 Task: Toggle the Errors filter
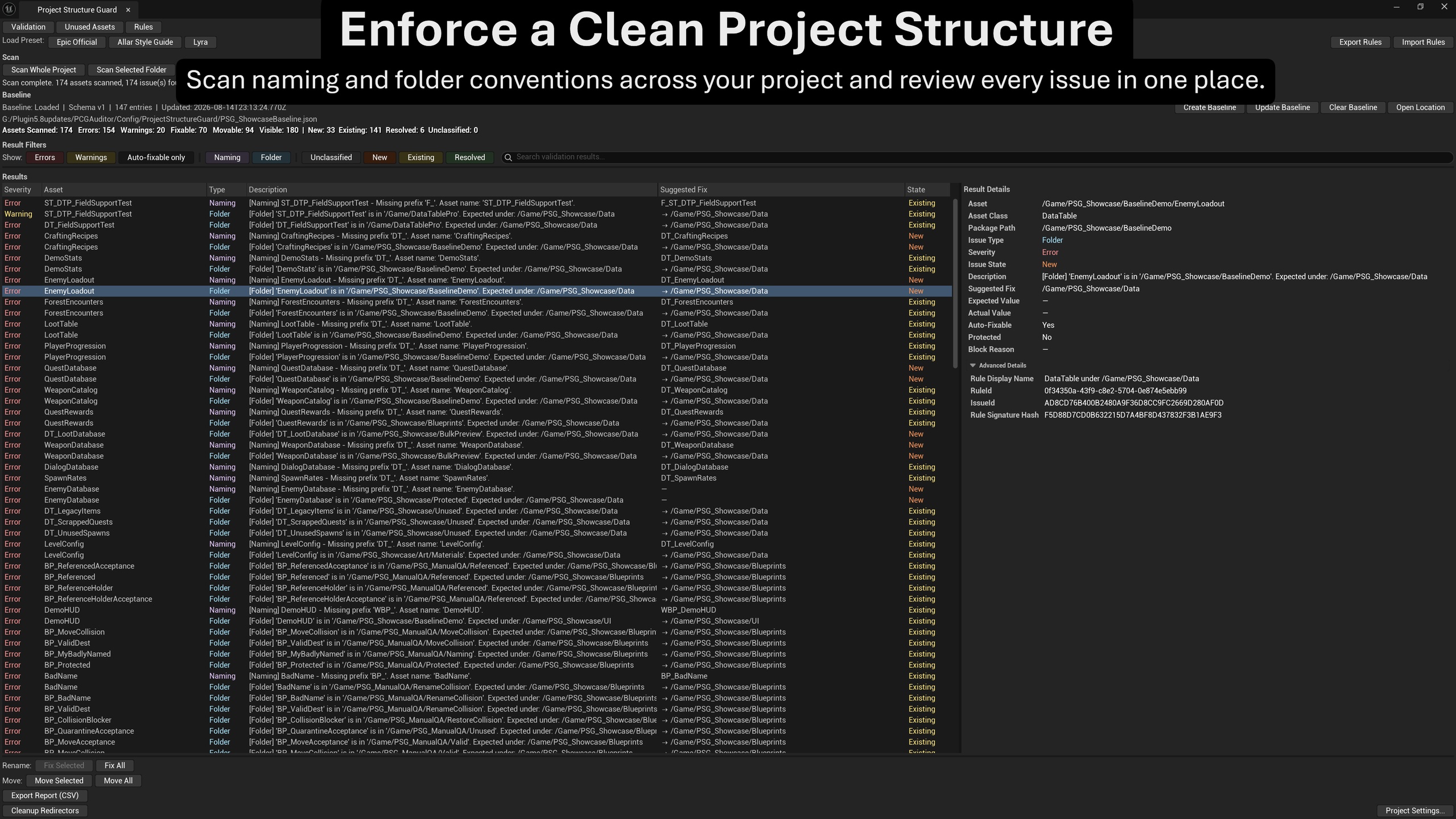[45, 158]
